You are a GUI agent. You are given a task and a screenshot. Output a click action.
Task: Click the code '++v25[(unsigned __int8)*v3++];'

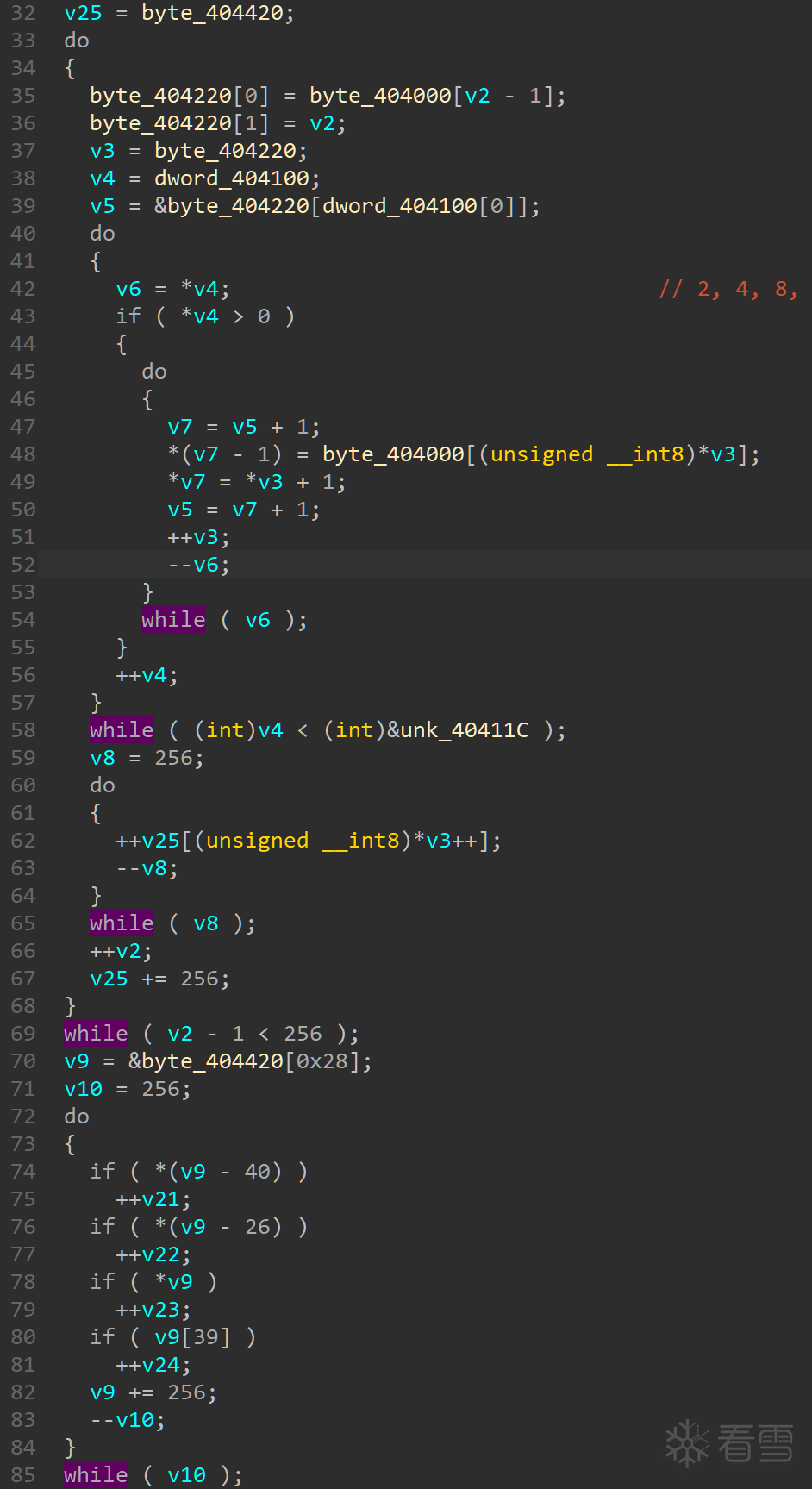click(x=309, y=841)
